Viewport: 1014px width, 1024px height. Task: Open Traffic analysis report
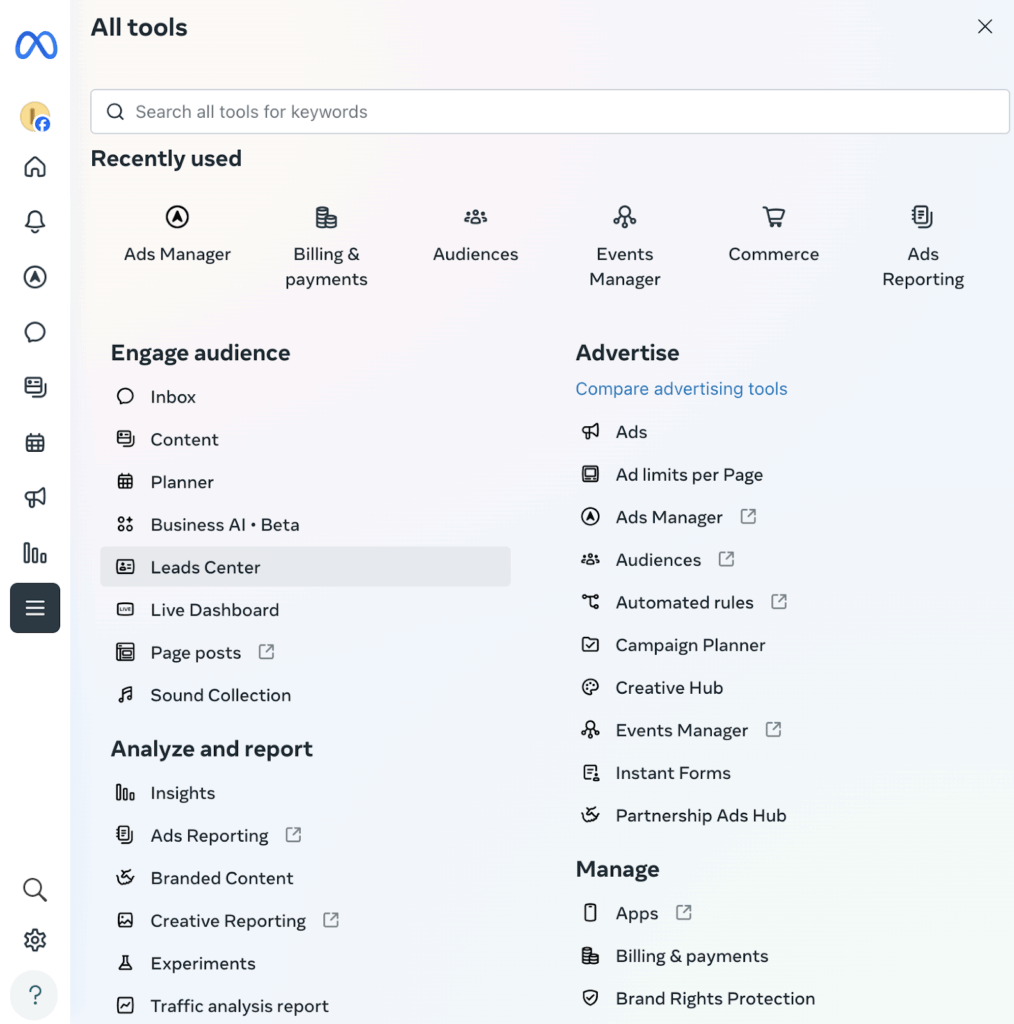tap(306, 1006)
